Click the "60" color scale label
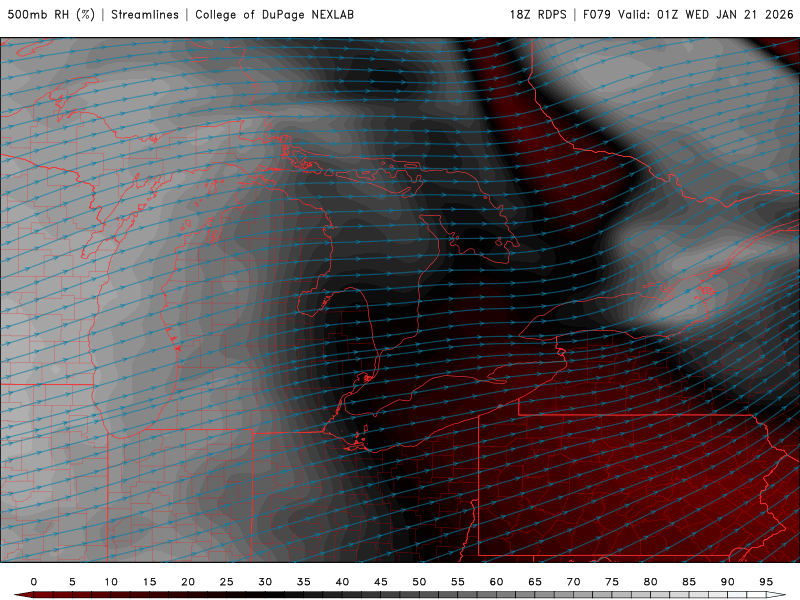800x600 pixels. tap(496, 582)
